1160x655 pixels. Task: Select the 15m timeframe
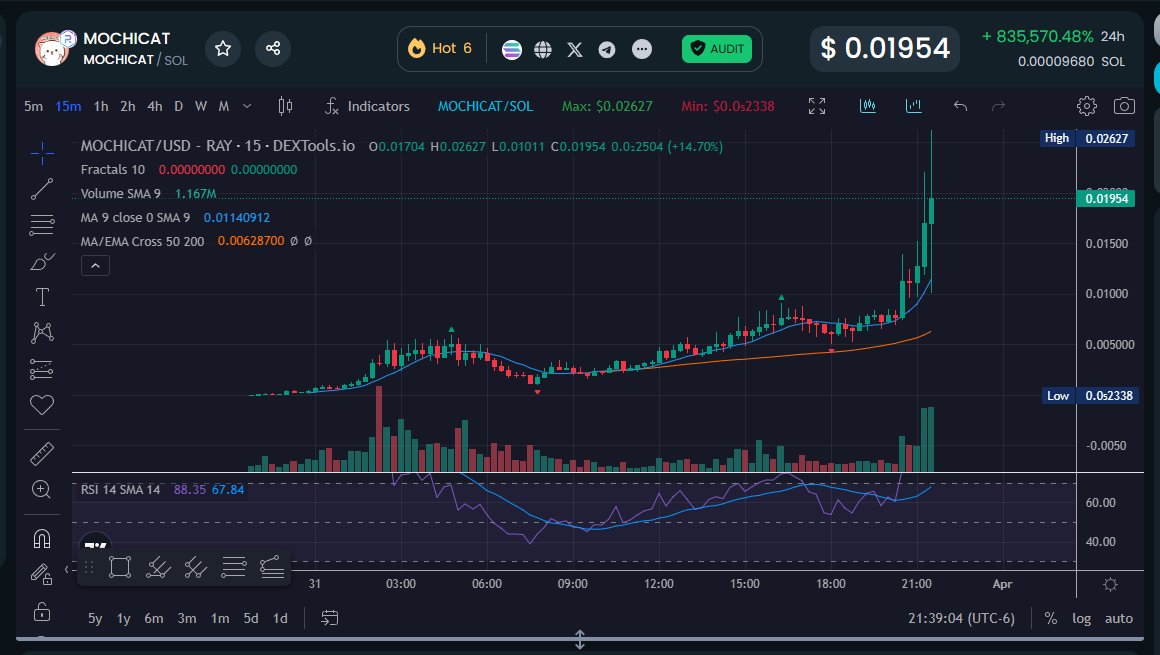click(68, 107)
